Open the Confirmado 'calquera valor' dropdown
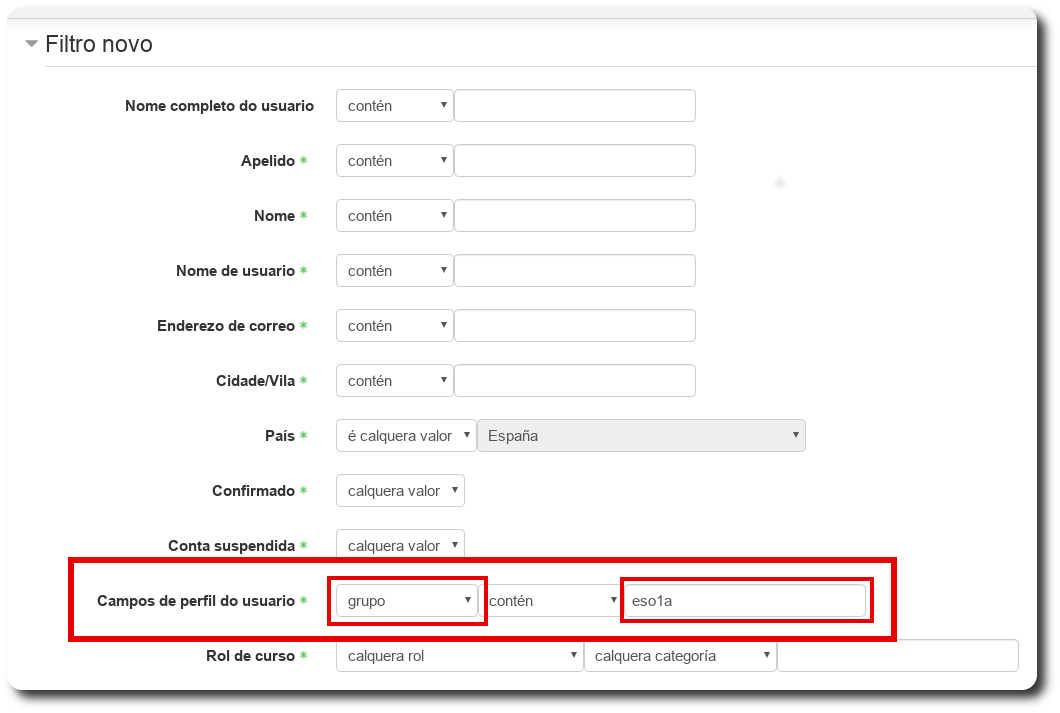 click(400, 491)
